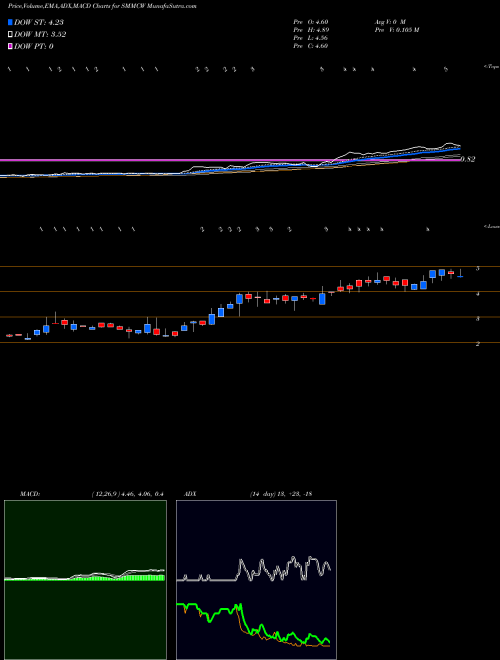Click the '<Tops' marker row label
500x660 pixels.
pos(491,67)
